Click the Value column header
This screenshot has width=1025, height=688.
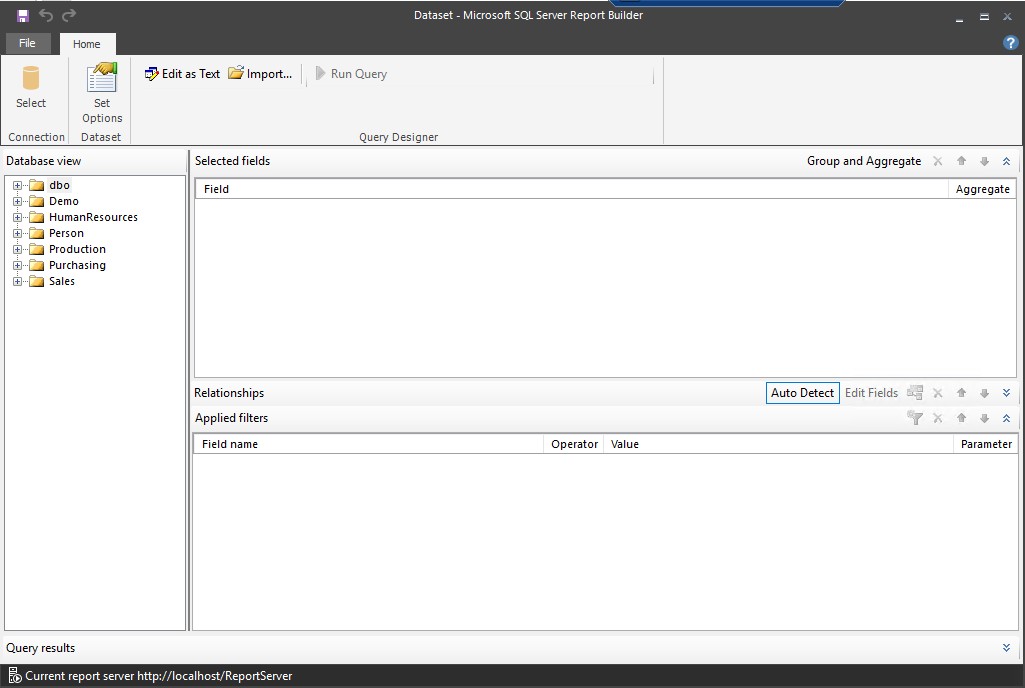[x=779, y=444]
